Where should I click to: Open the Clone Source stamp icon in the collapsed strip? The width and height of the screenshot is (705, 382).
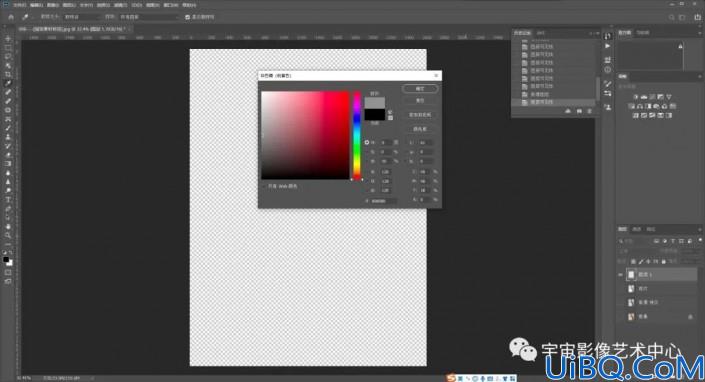[x=607, y=107]
